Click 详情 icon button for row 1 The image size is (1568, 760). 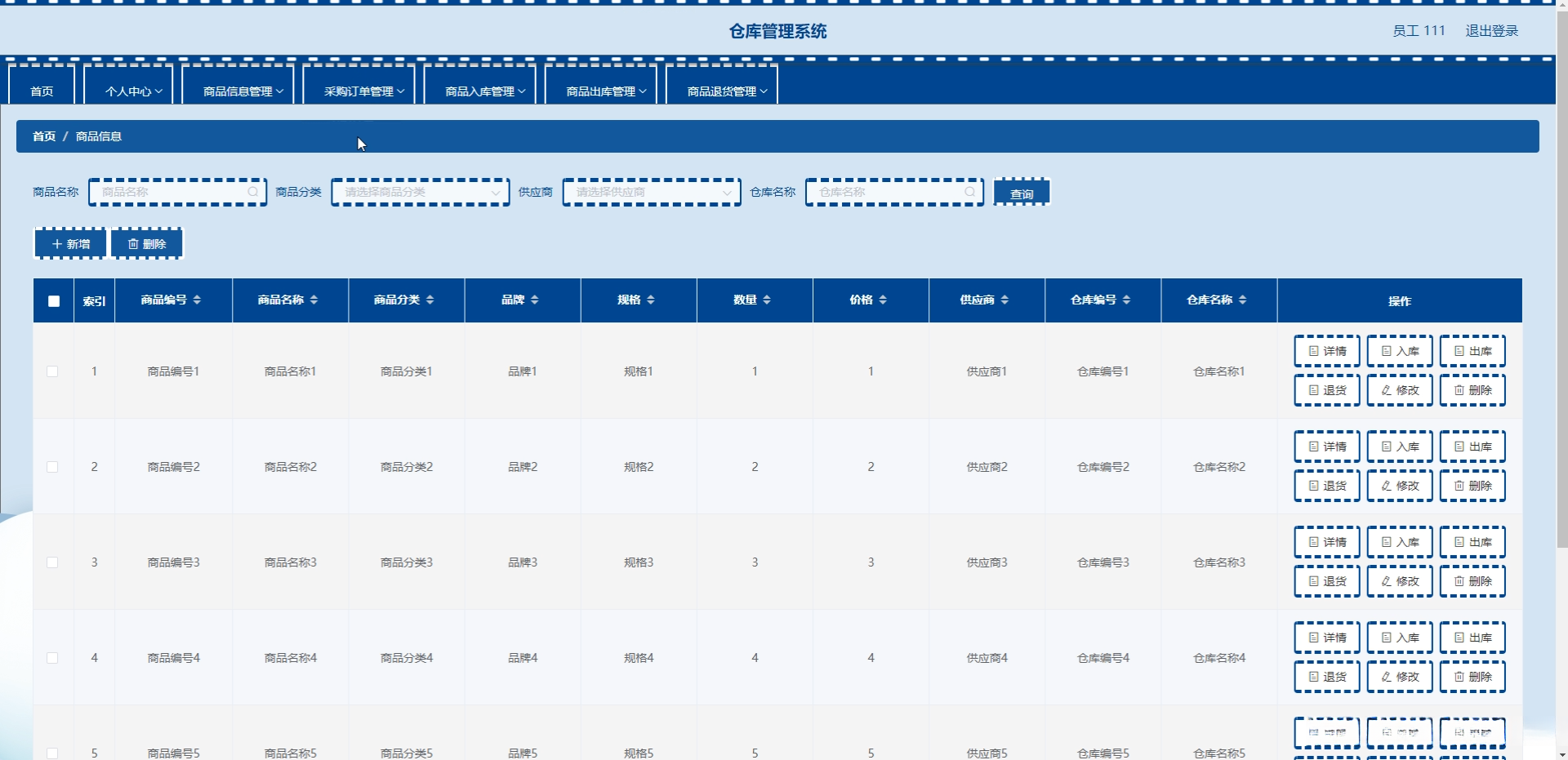(1327, 351)
